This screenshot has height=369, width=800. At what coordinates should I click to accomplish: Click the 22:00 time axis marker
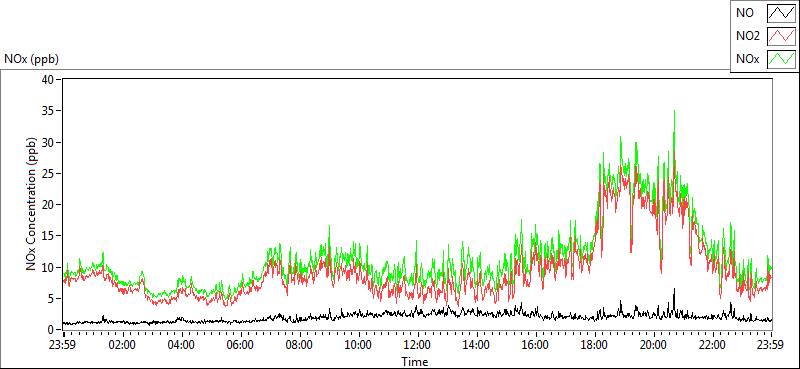[x=712, y=344]
